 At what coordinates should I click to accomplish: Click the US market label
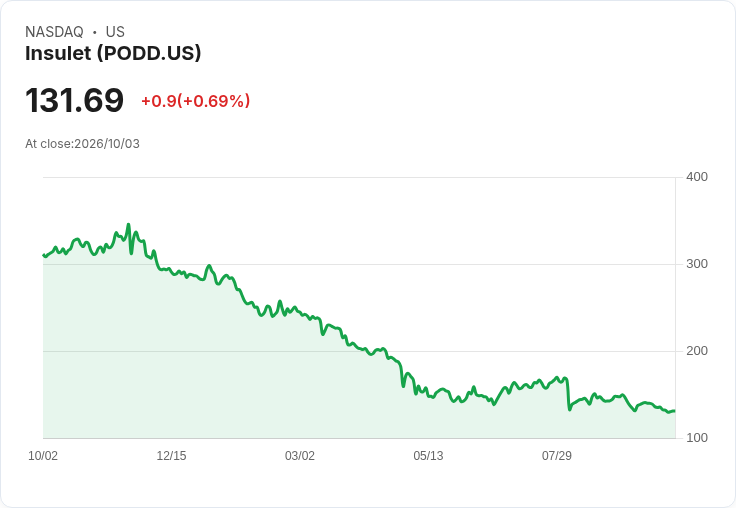coord(115,32)
